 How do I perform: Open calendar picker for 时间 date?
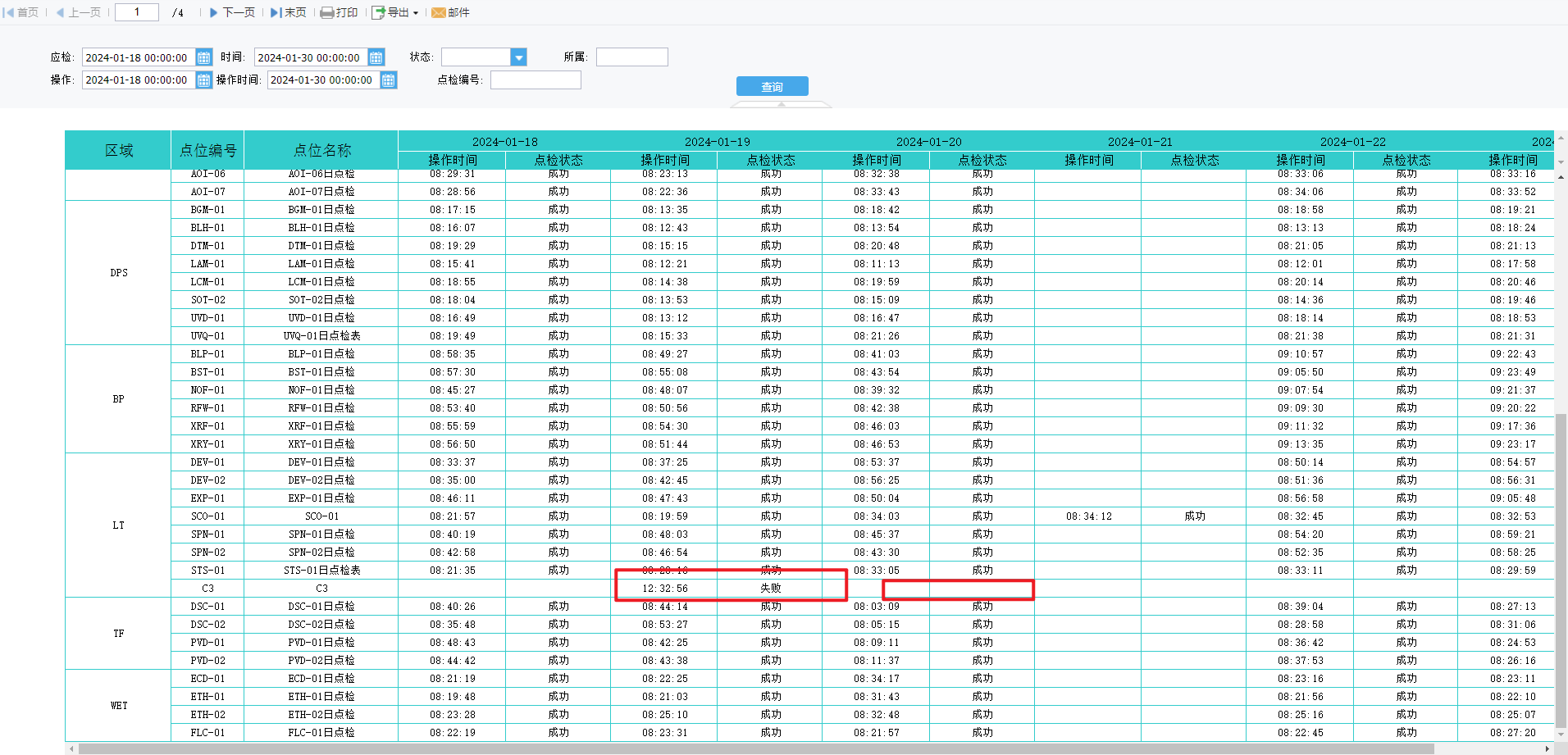(x=376, y=57)
